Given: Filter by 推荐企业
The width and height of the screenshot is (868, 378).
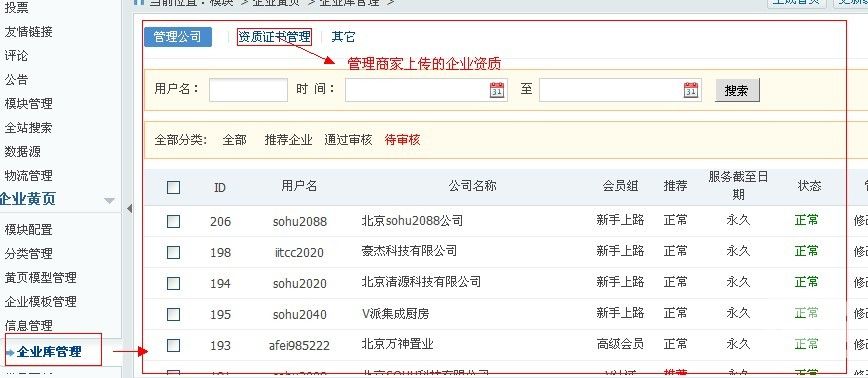Looking at the screenshot, I should coord(288,140).
